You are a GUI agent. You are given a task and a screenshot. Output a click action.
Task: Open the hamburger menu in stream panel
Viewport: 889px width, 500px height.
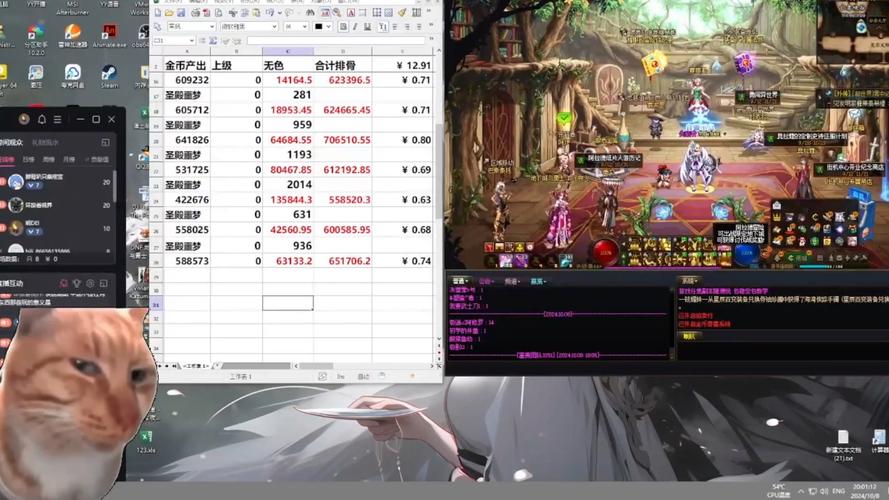pos(57,119)
